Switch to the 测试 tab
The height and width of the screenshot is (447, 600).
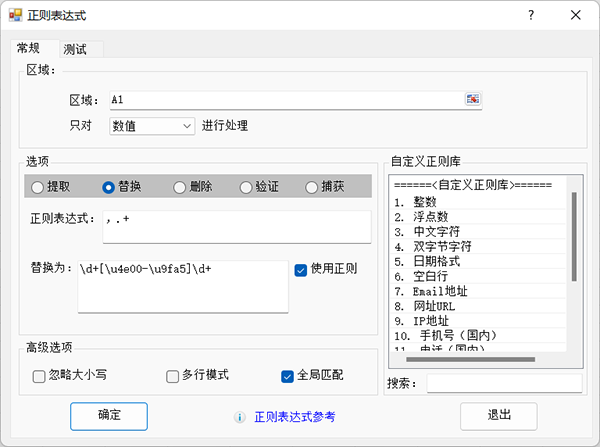click(81, 49)
